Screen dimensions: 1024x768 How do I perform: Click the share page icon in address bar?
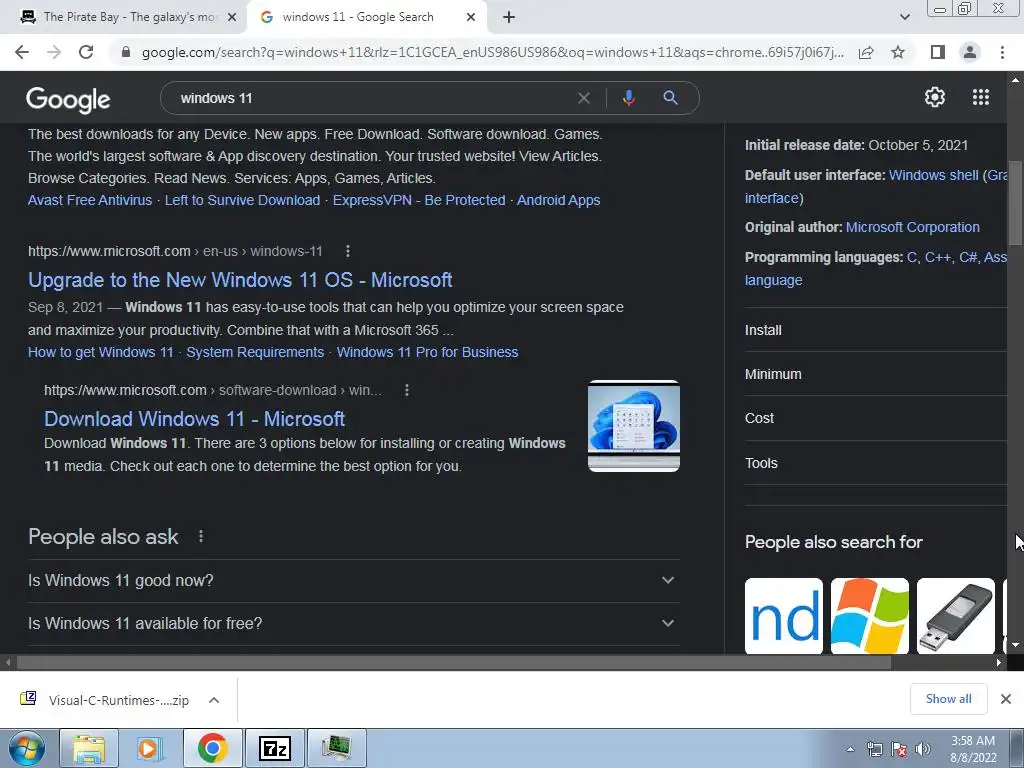(866, 52)
